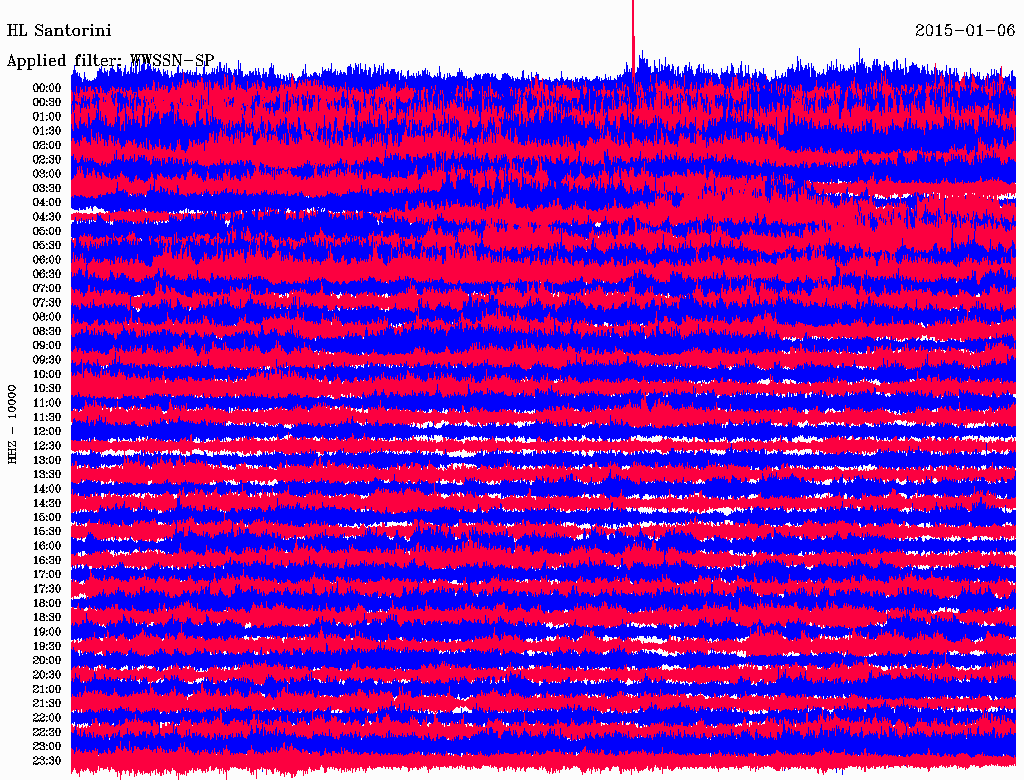Click the 2015-01-06 date label

tap(965, 31)
